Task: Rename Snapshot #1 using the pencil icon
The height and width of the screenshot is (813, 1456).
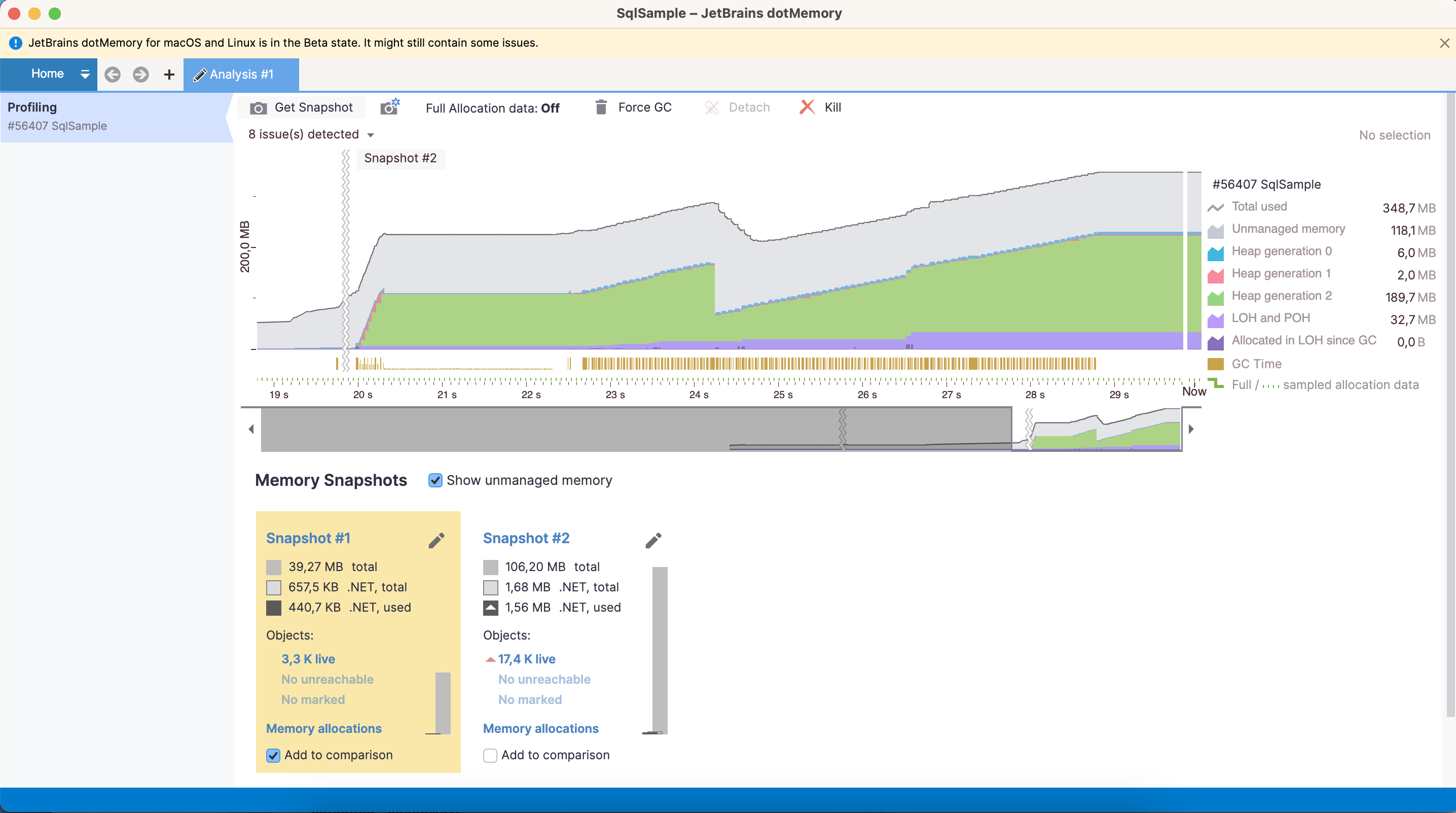Action: 436,541
